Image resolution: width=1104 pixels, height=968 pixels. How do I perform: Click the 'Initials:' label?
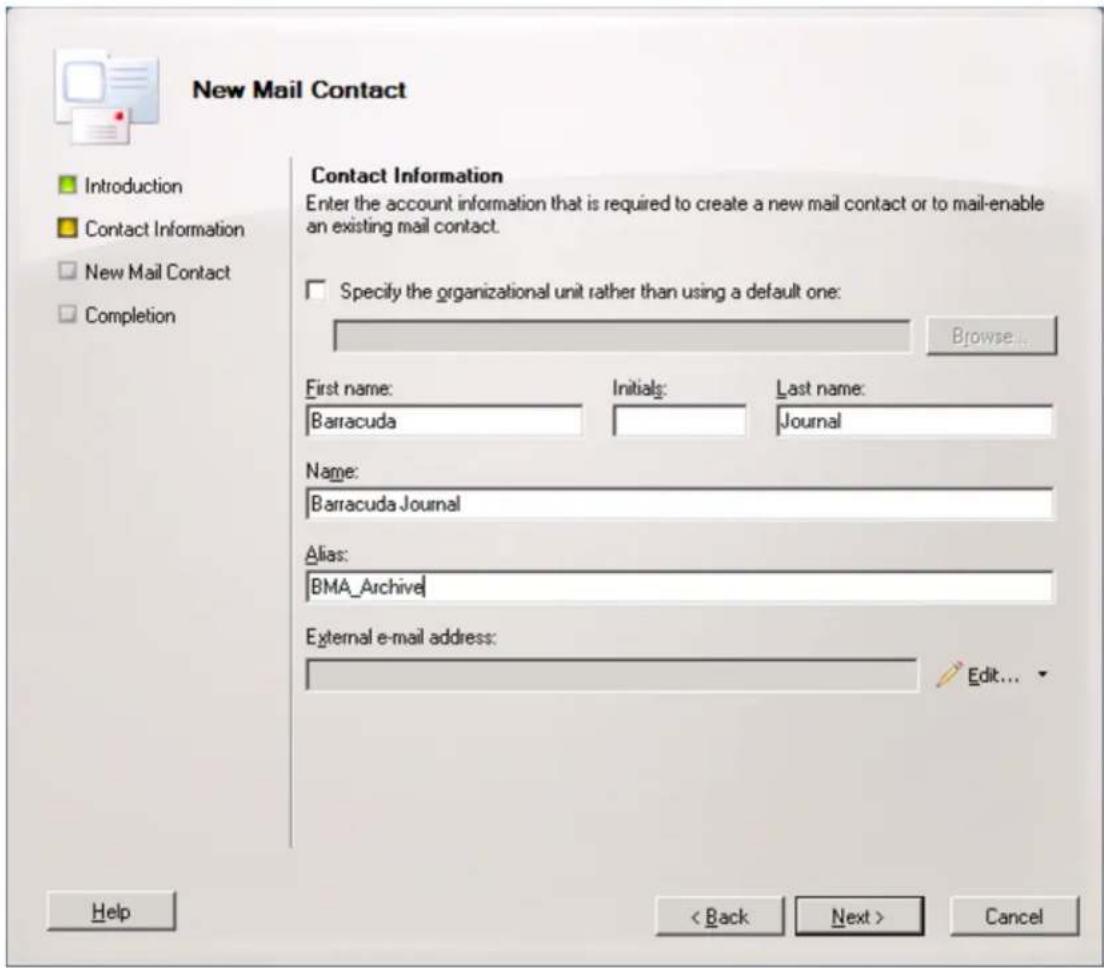(639, 388)
